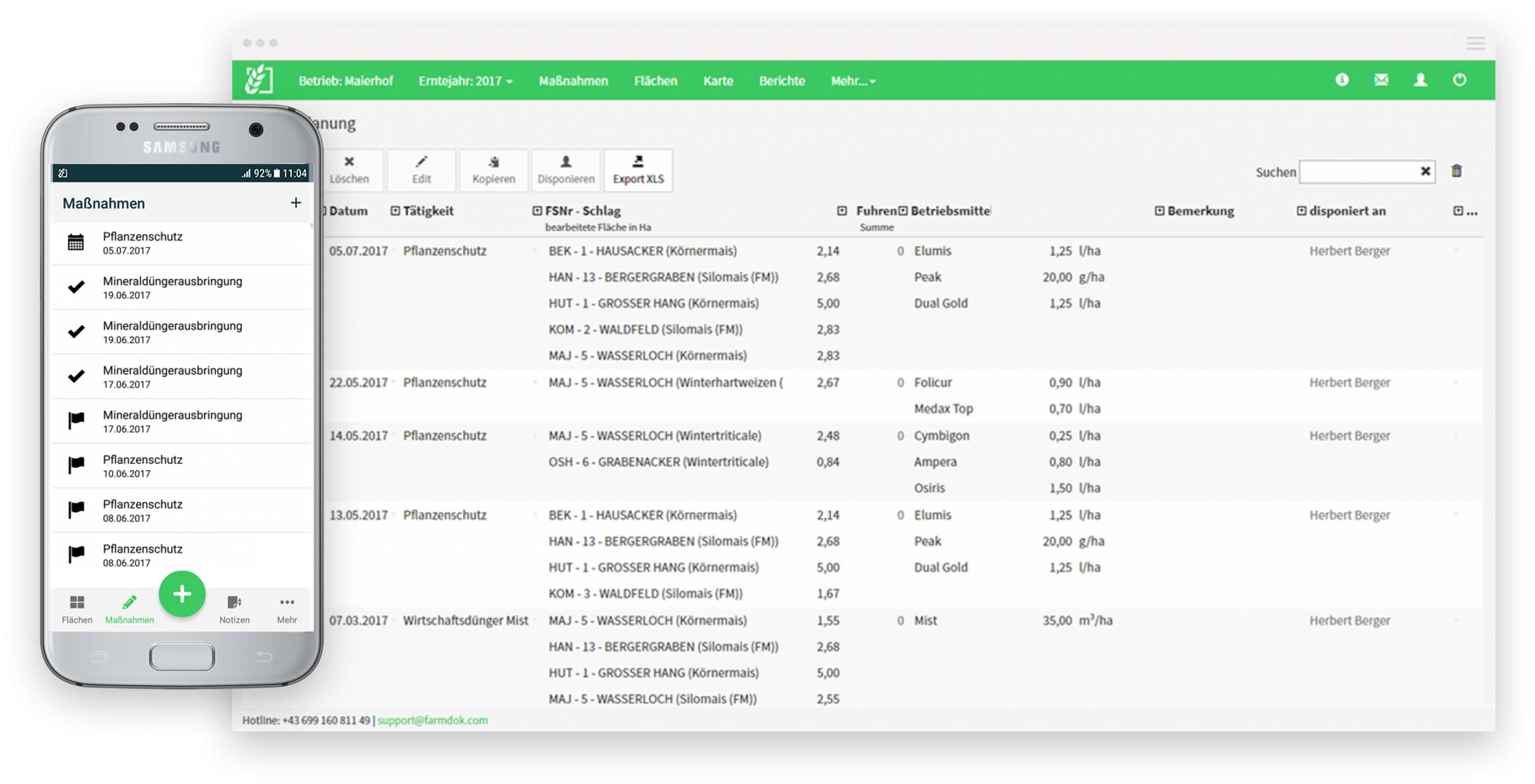Click Herbert Berger in the 07.03.2017 row

tap(1350, 620)
